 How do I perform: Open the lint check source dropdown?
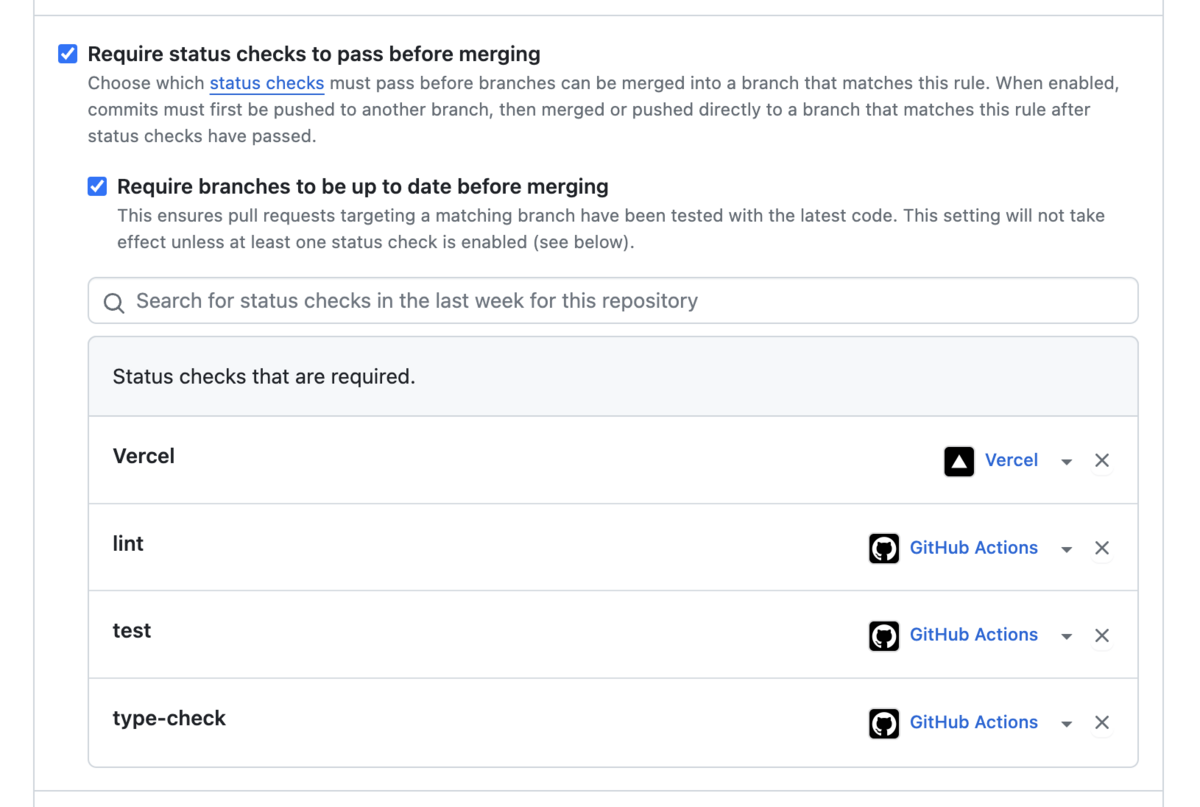coord(1067,549)
